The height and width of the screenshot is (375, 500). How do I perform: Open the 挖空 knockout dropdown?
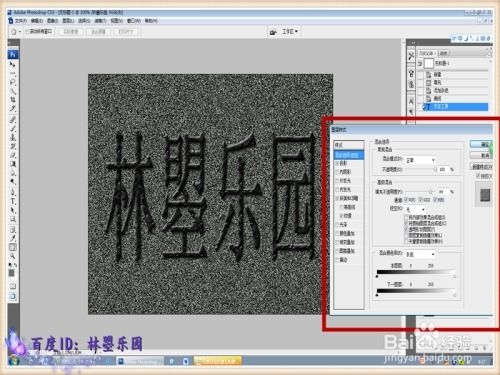pyautogui.click(x=415, y=209)
